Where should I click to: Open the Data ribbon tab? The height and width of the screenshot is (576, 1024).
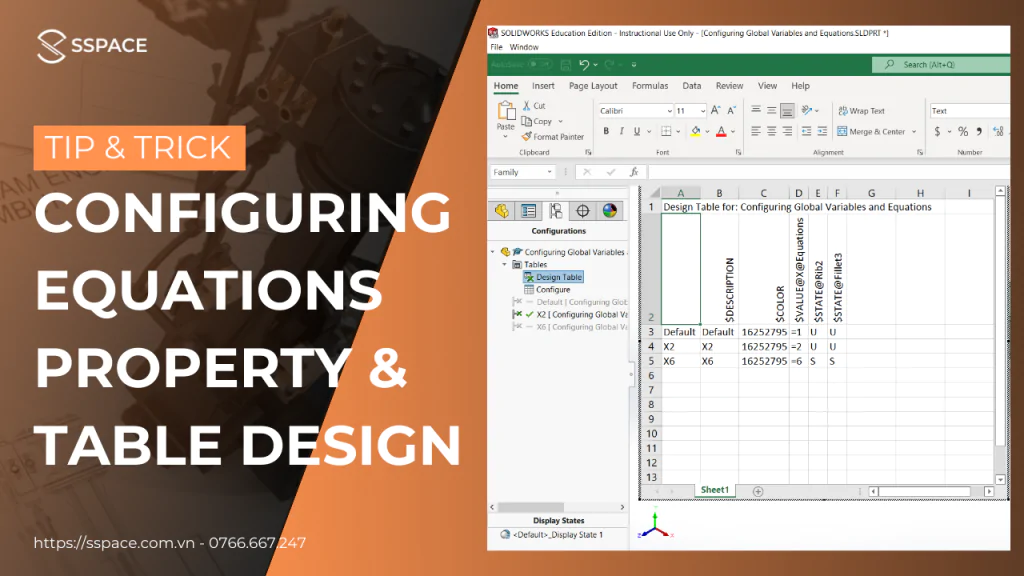(x=692, y=86)
